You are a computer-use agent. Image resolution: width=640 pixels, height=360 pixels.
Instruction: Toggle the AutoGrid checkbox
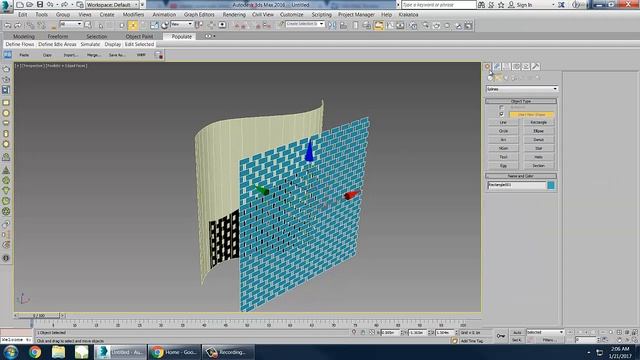coord(501,107)
